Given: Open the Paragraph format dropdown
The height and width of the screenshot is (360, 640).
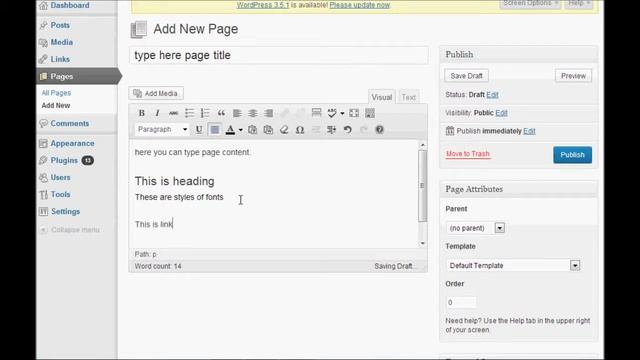Looking at the screenshot, I should (162, 129).
